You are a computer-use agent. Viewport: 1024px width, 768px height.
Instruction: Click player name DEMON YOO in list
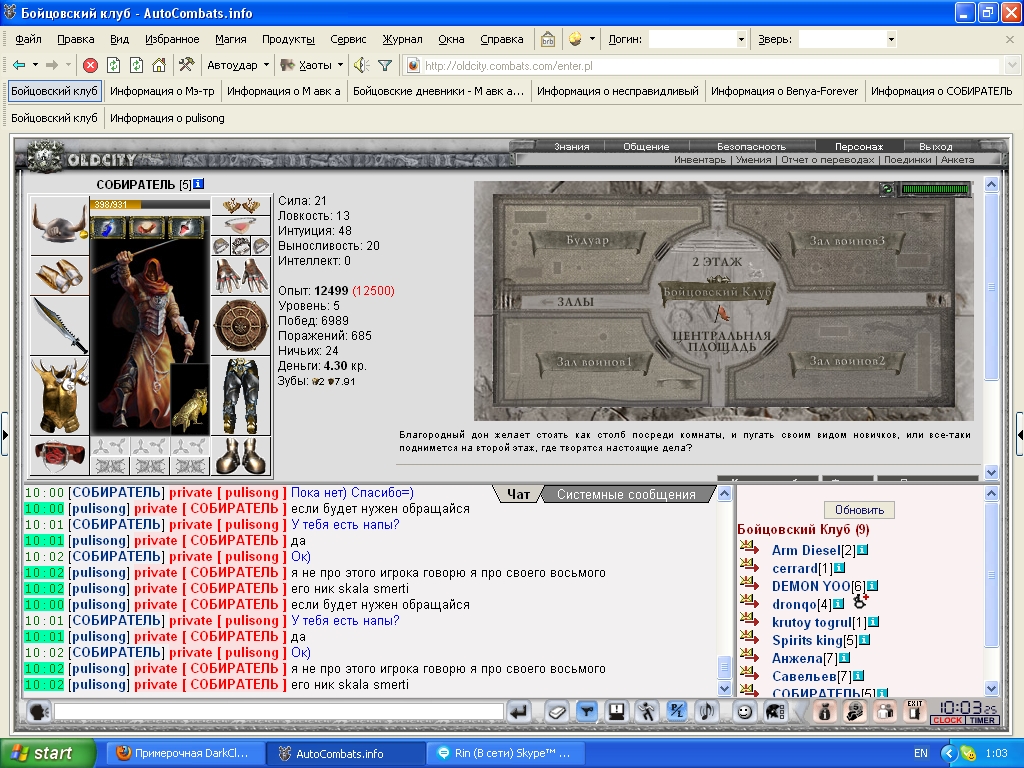tap(811, 586)
